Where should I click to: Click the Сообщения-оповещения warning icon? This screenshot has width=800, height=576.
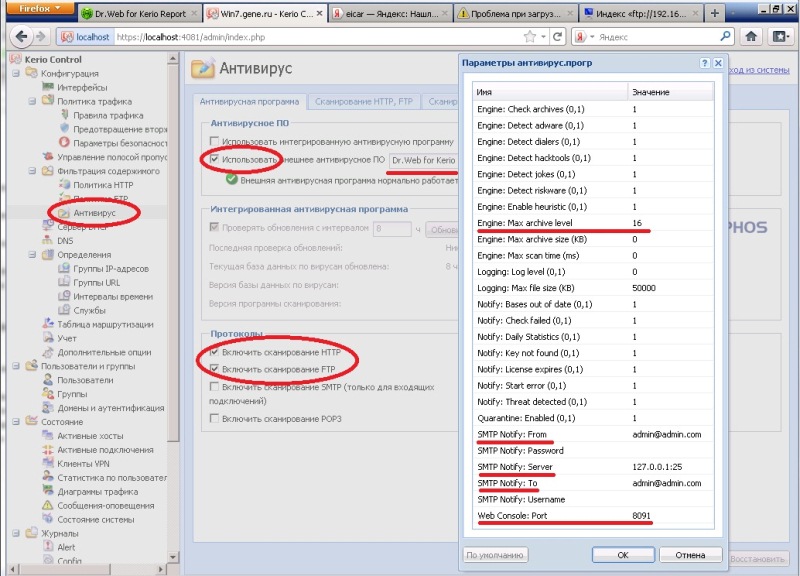click(49, 506)
